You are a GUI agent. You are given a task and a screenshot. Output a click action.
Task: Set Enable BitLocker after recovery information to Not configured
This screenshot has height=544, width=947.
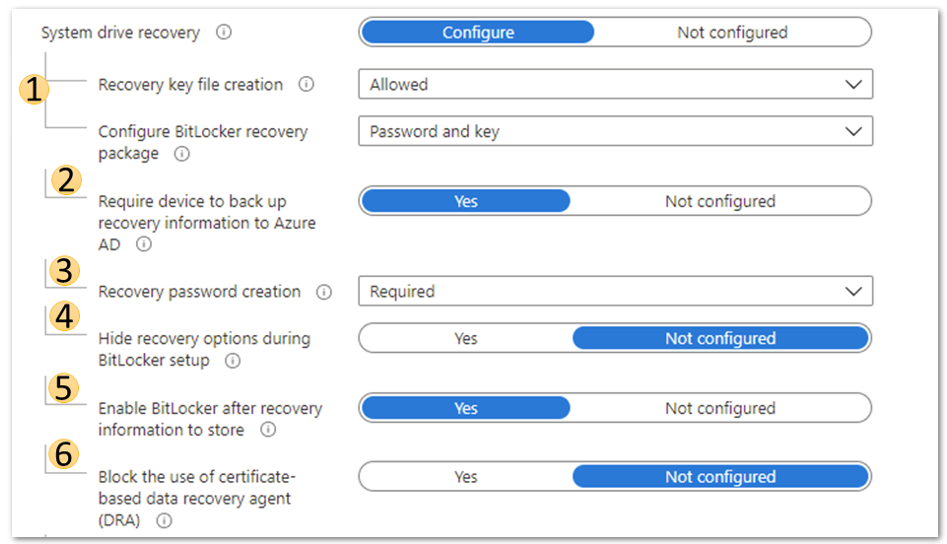click(720, 408)
